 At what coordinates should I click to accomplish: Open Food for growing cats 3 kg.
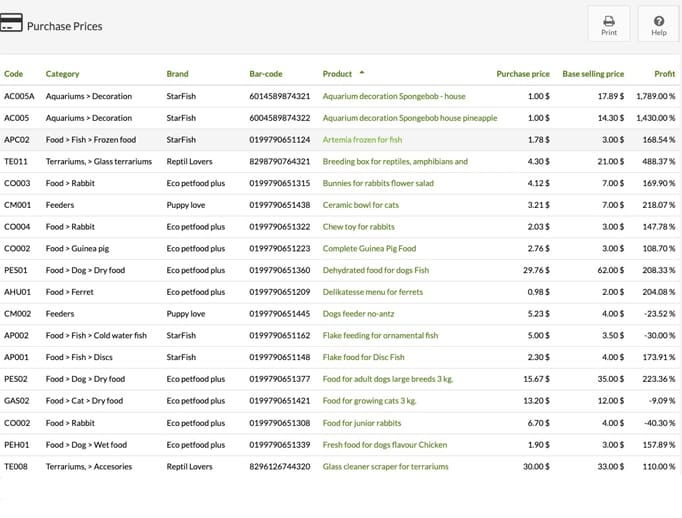coord(369,401)
